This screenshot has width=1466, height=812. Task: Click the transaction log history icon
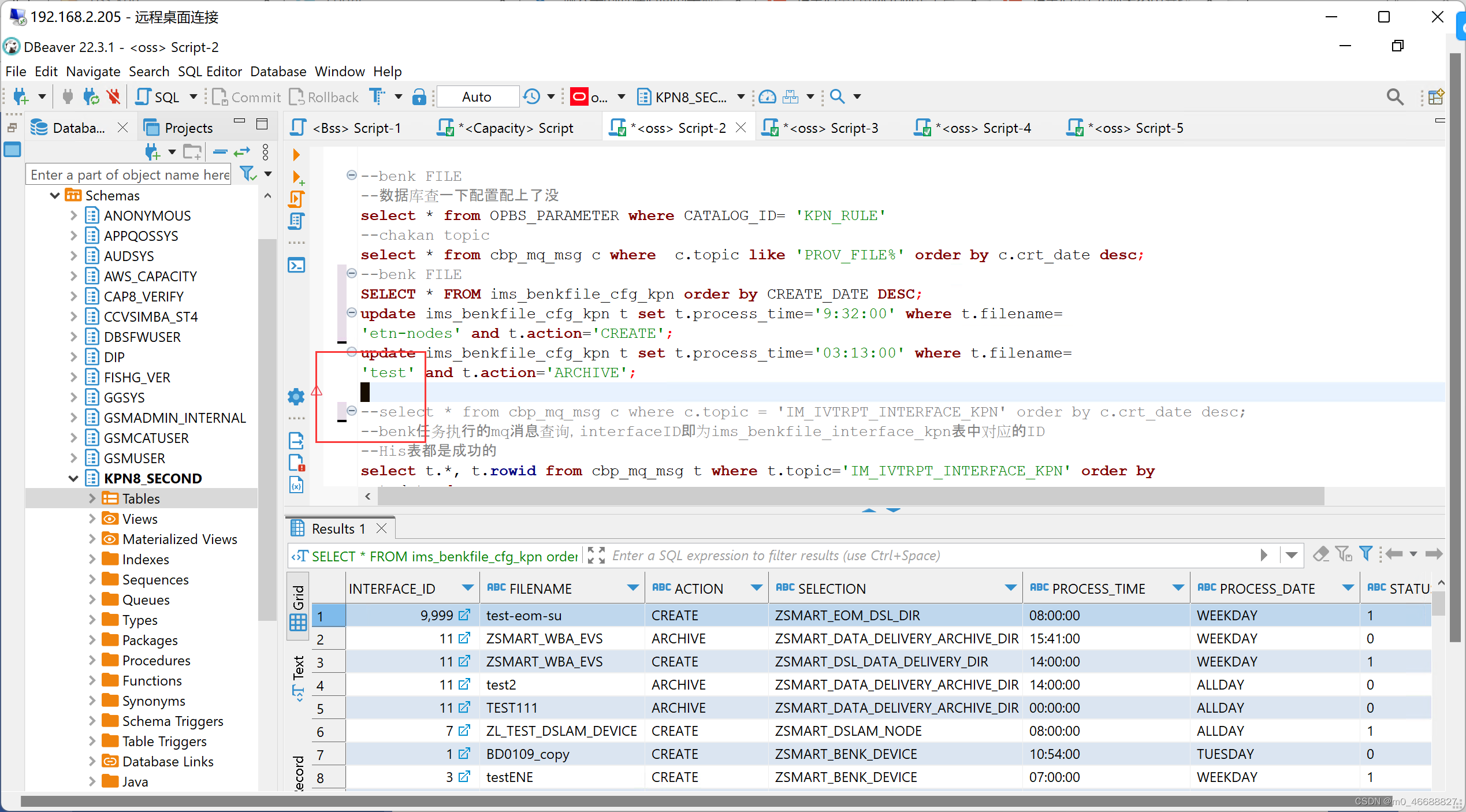531,97
